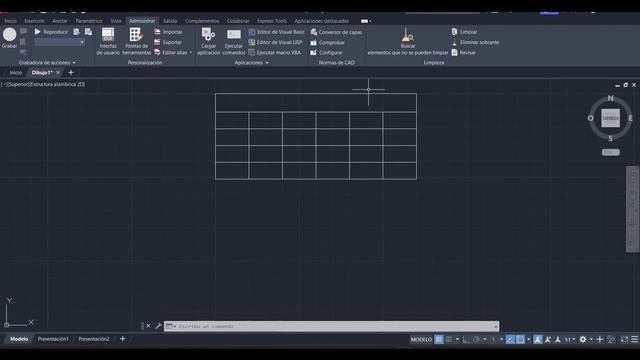Screen dimensions: 640x360
Task: Click Limpiar in Limpieza panel
Action: click(x=464, y=32)
